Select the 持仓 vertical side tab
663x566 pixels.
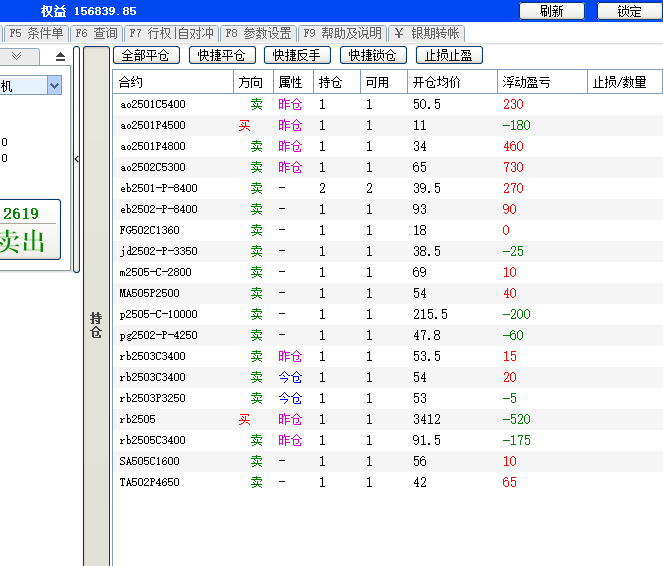(96, 325)
